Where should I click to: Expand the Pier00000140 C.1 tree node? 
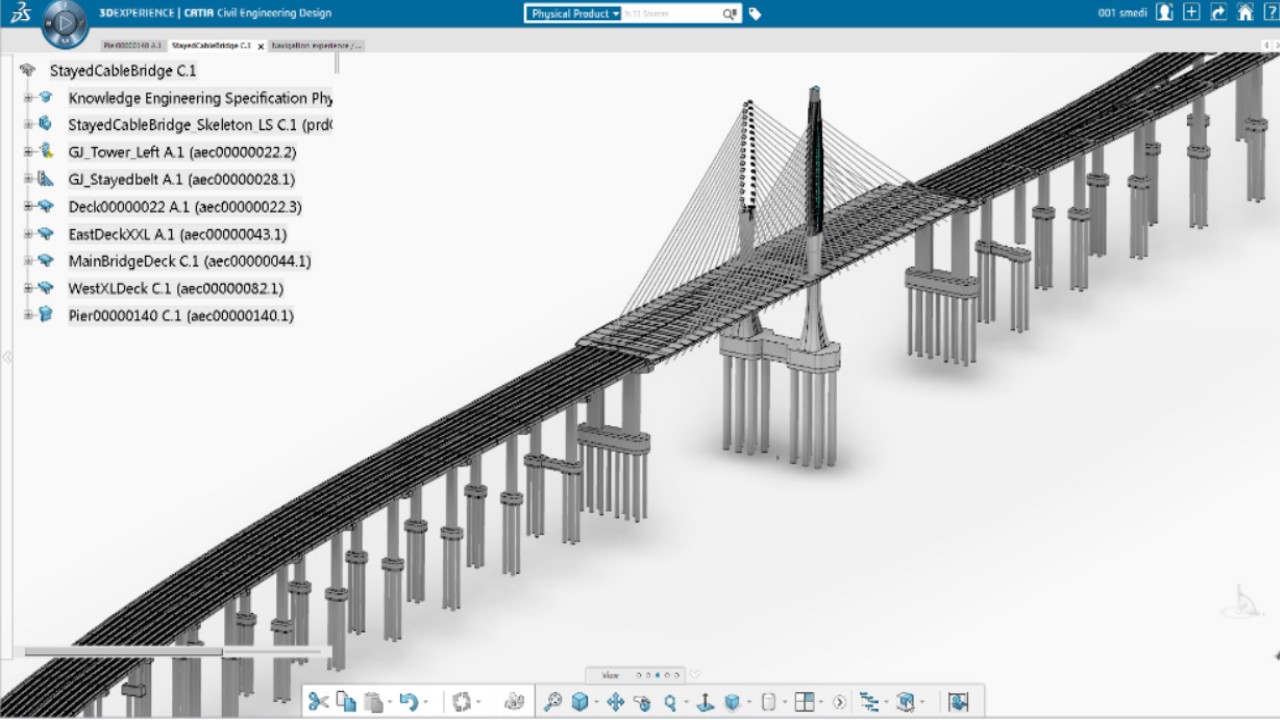29,315
